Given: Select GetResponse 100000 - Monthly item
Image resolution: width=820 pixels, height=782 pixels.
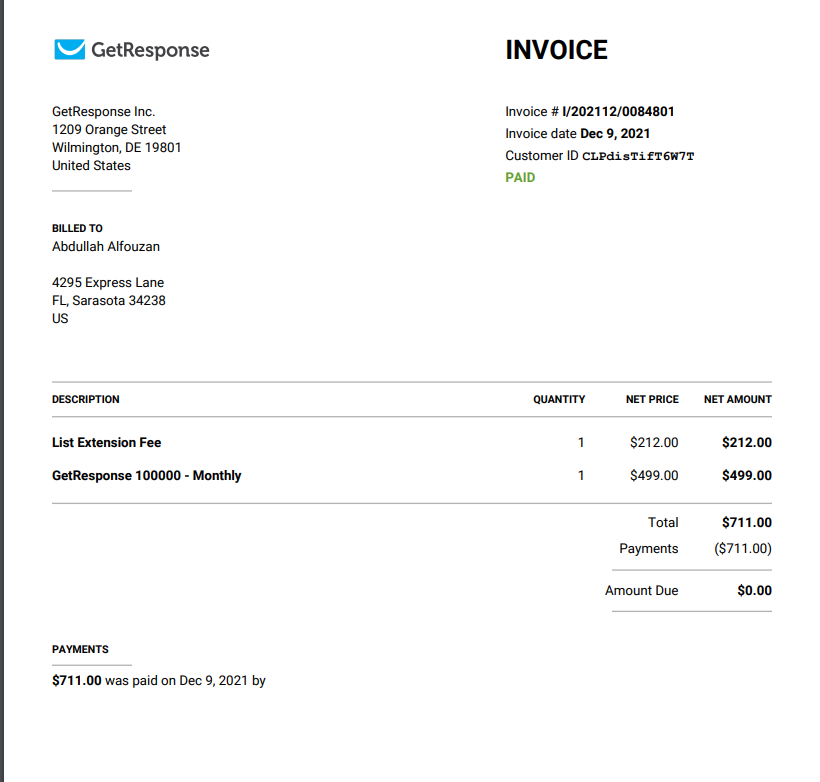Looking at the screenshot, I should pyautogui.click(x=146, y=475).
